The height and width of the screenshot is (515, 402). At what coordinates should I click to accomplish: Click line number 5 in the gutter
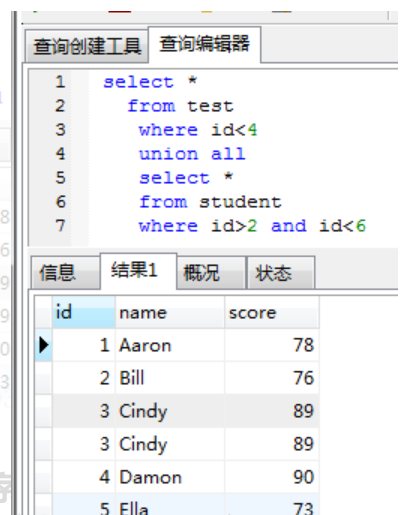point(60,178)
